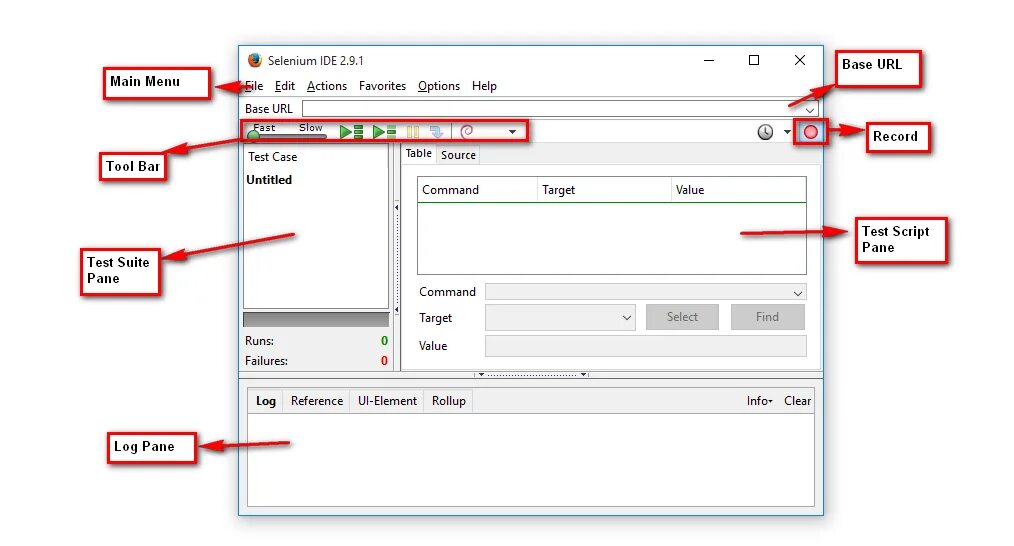
Task: Click the Apply rollup rules swirl icon
Action: click(x=466, y=132)
